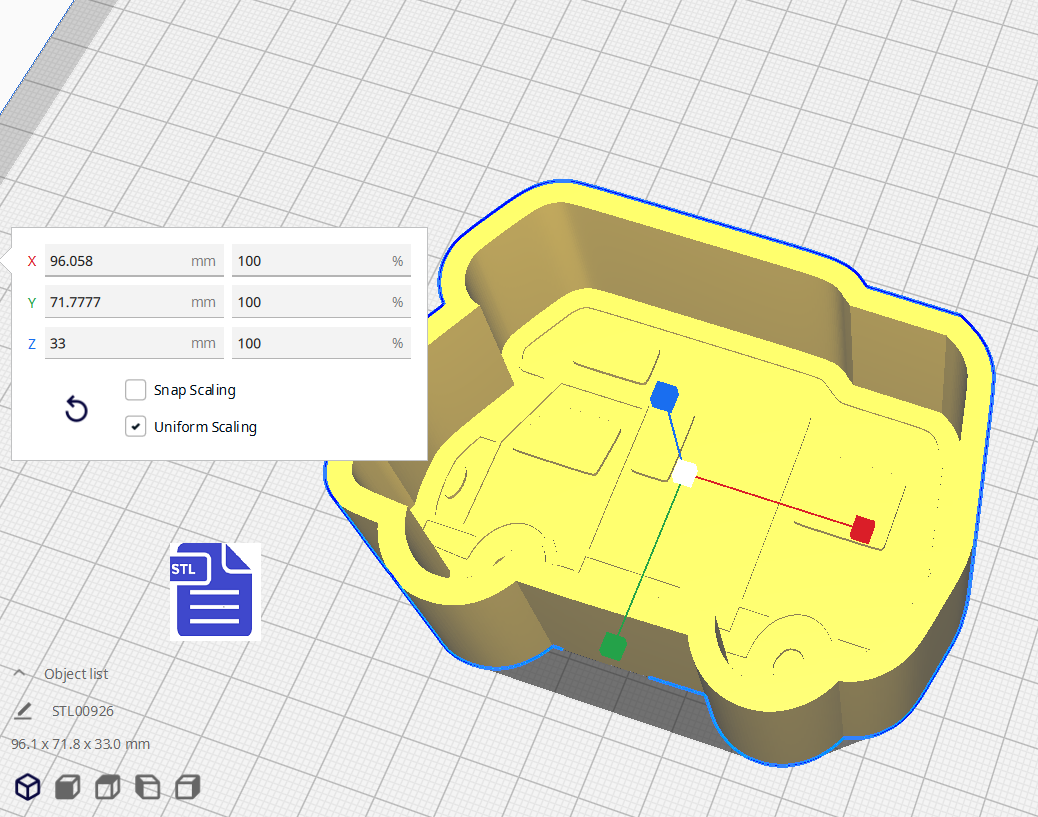Select the middle half-shaded cube icon
Screen dimensions: 1038x817
[x=106, y=787]
